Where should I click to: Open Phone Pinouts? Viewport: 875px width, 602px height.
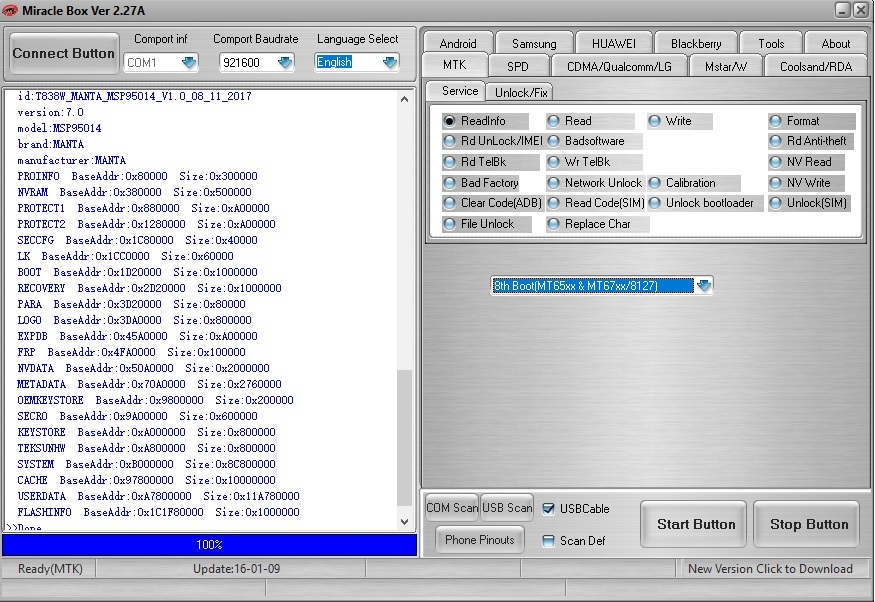pyautogui.click(x=479, y=540)
